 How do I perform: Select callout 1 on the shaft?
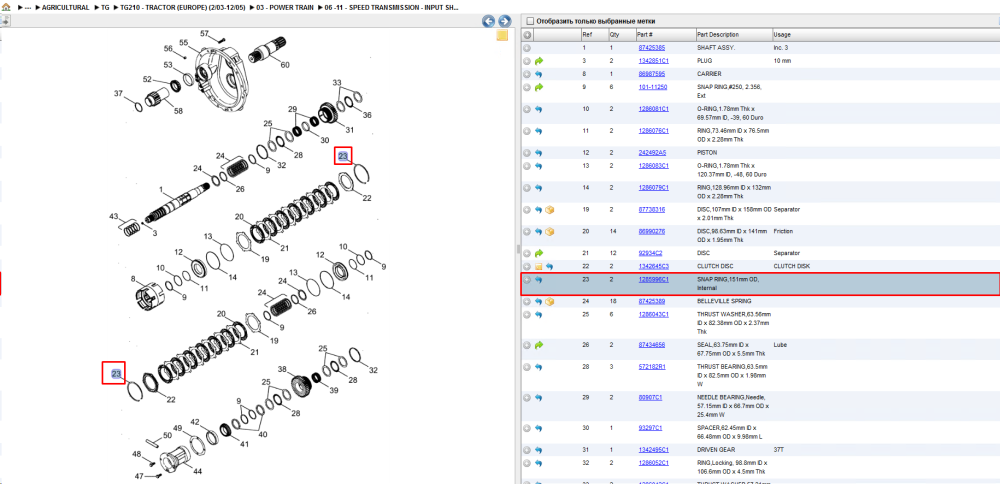161,189
